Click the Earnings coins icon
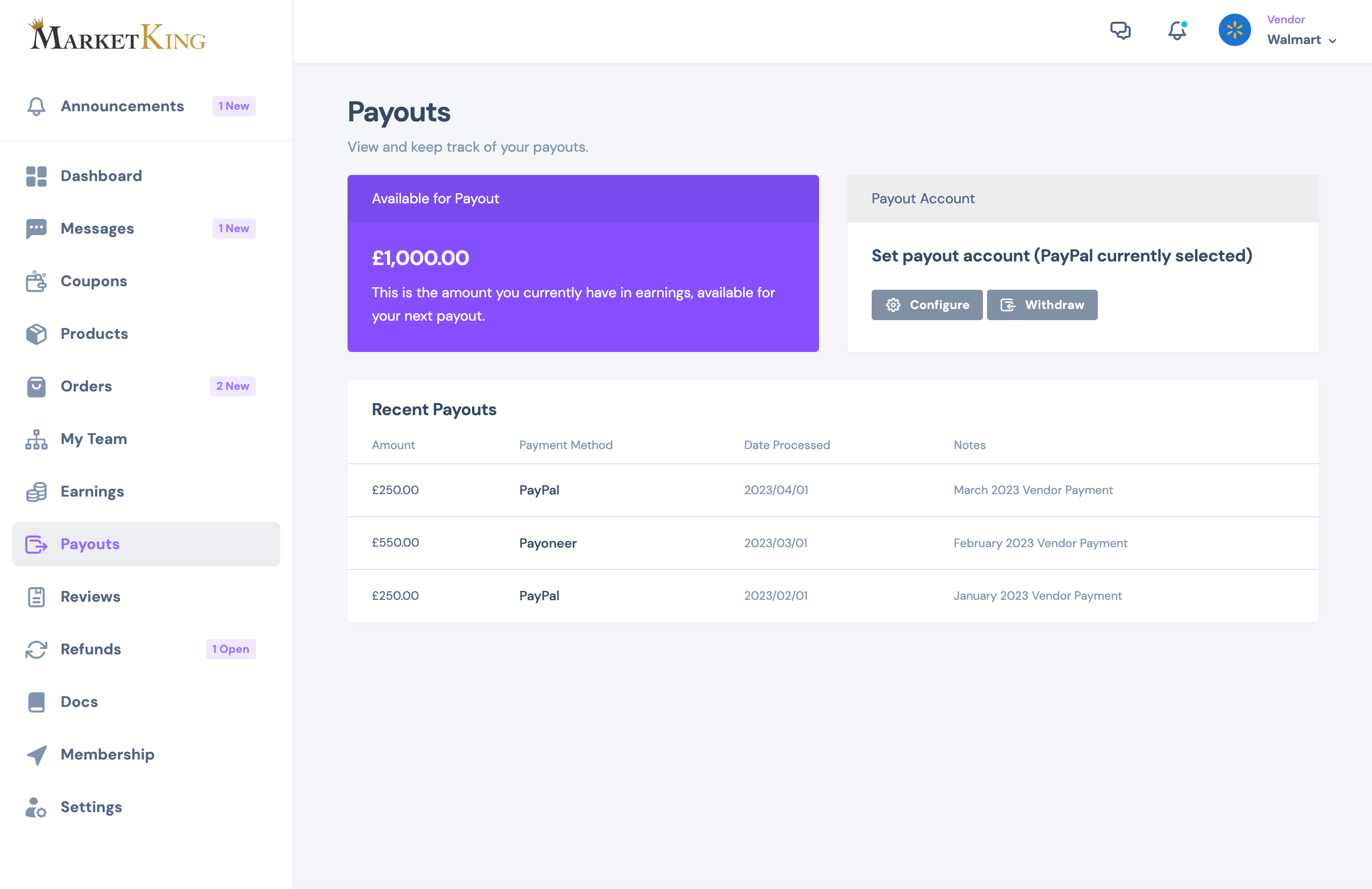Screen dimensions: 1372x889 36,492
